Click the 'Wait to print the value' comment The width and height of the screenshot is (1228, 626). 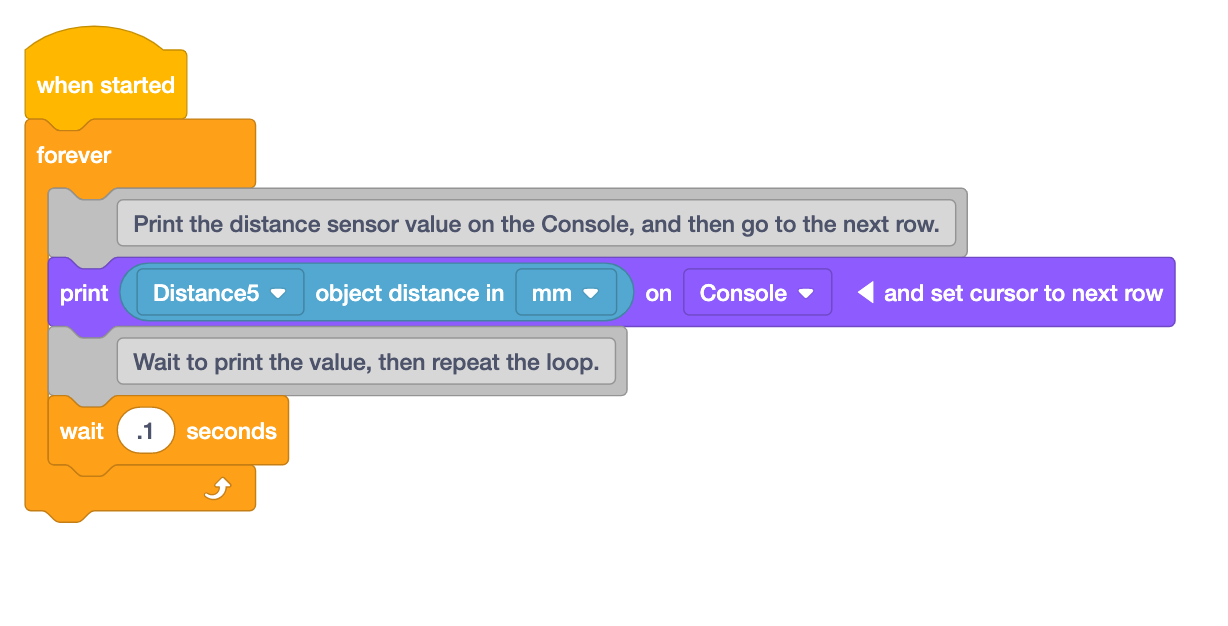(x=369, y=361)
